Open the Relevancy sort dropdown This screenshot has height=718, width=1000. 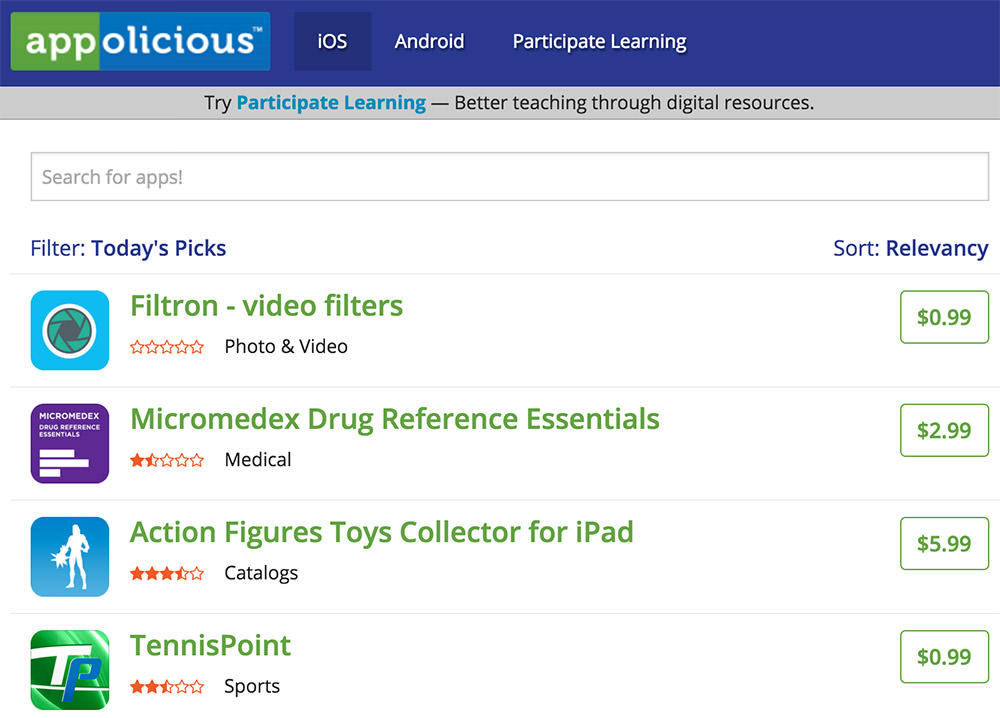(x=936, y=248)
